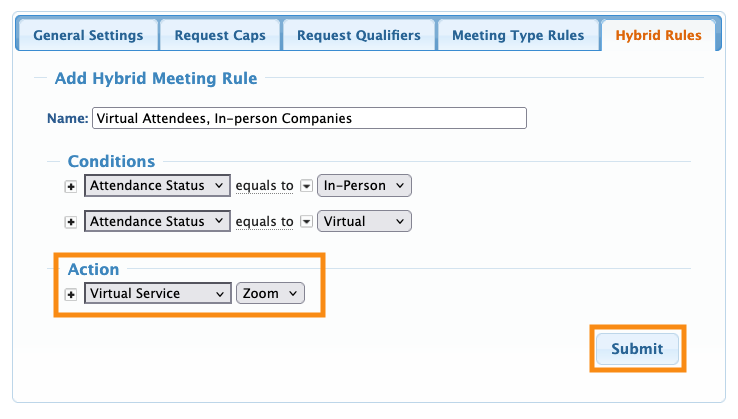The height and width of the screenshot is (419, 738).
Task: Select the Meeting Type Rules tab
Action: [518, 36]
